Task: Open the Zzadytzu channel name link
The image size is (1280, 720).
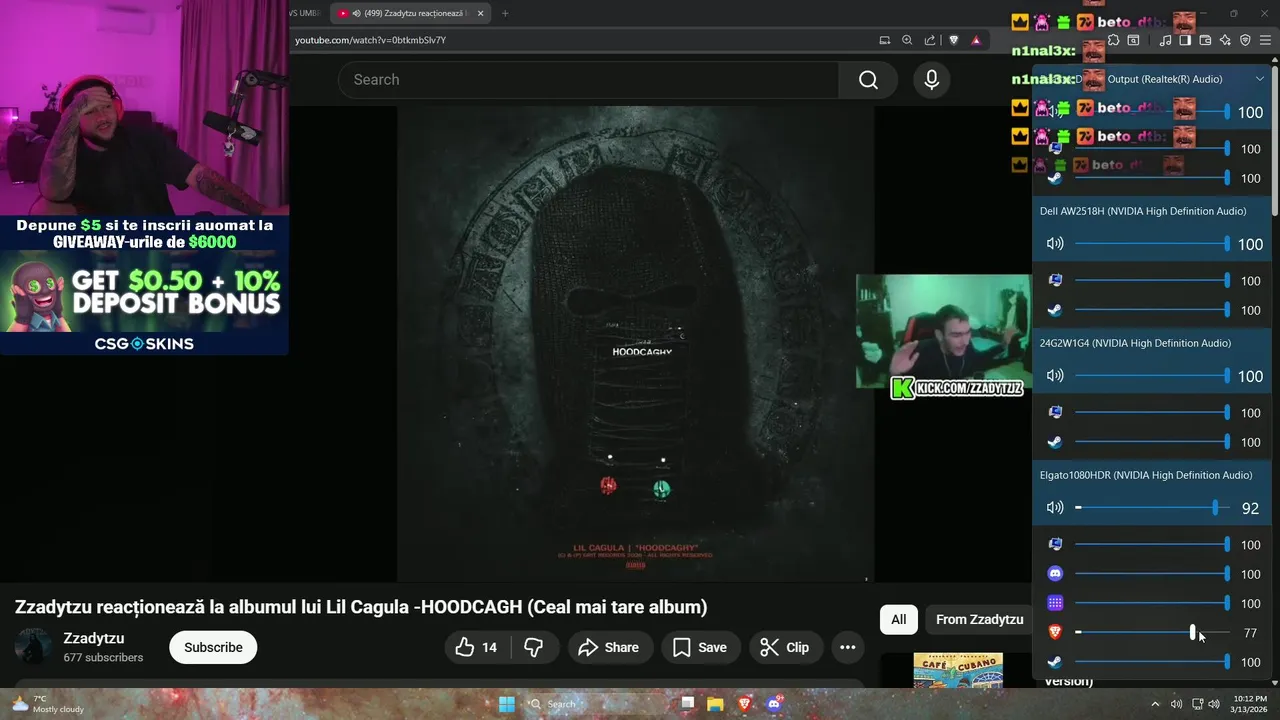Action: (94, 638)
